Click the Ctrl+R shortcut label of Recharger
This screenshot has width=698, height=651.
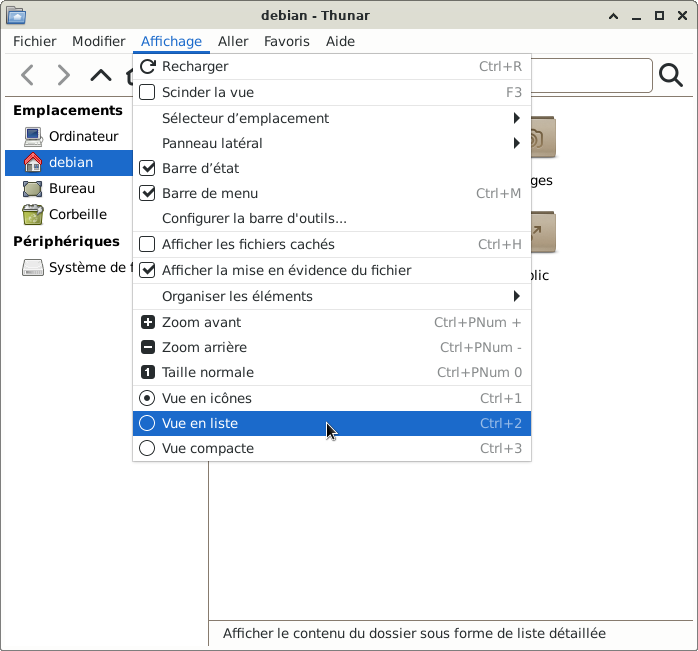pos(500,66)
